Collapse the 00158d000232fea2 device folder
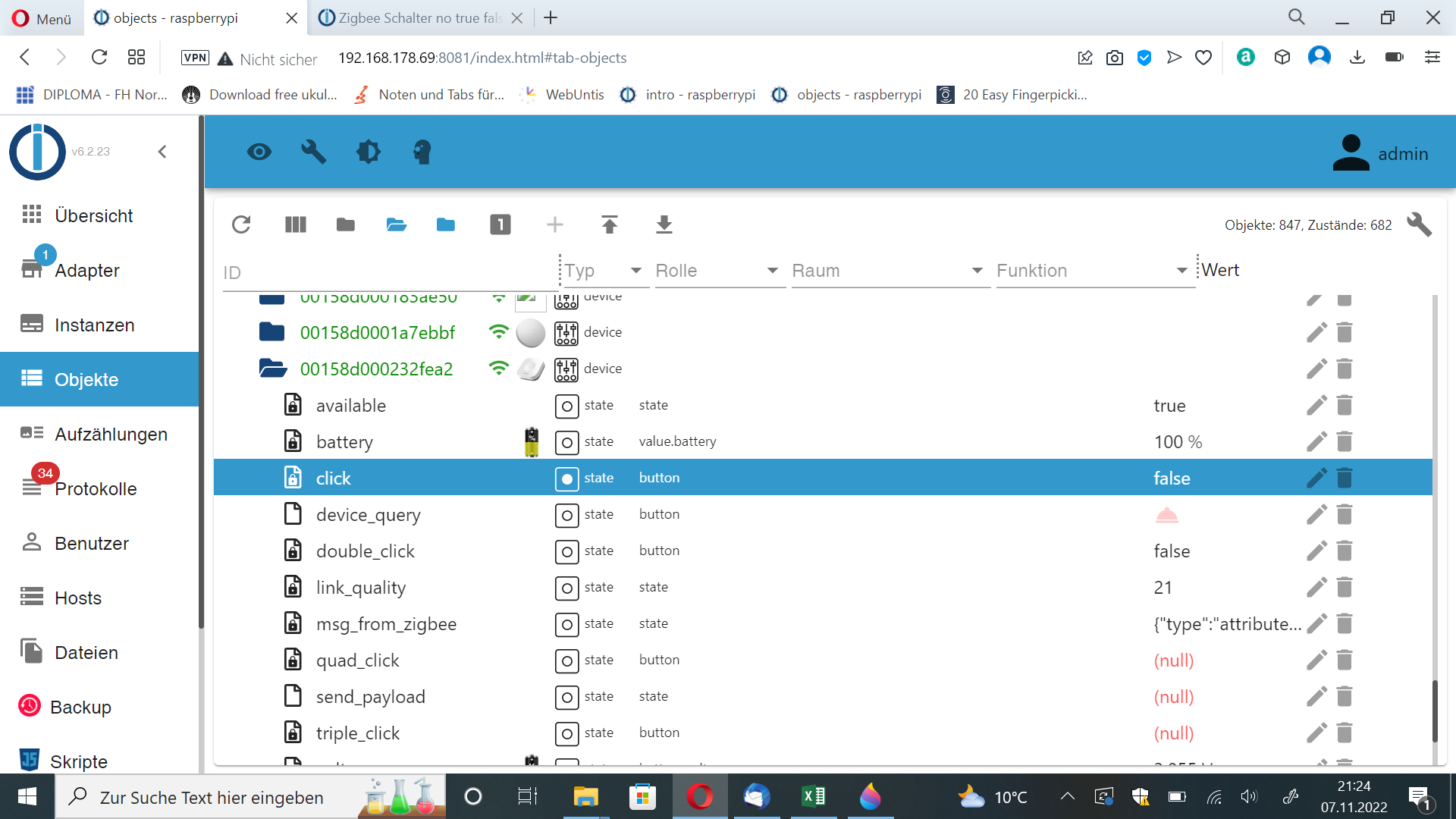The width and height of the screenshot is (1456, 819). [272, 369]
